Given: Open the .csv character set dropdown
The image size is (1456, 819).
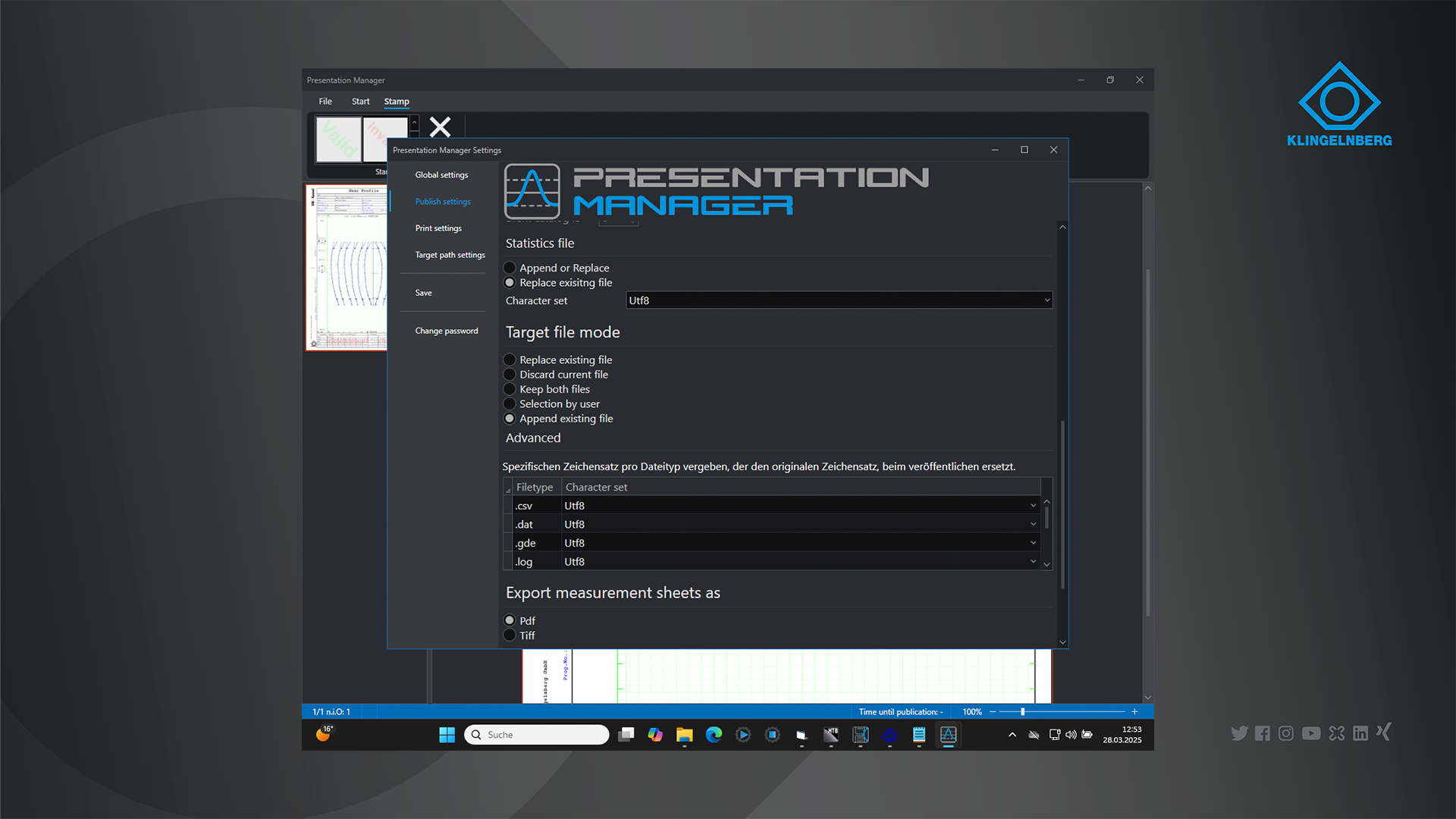Looking at the screenshot, I should (x=800, y=505).
